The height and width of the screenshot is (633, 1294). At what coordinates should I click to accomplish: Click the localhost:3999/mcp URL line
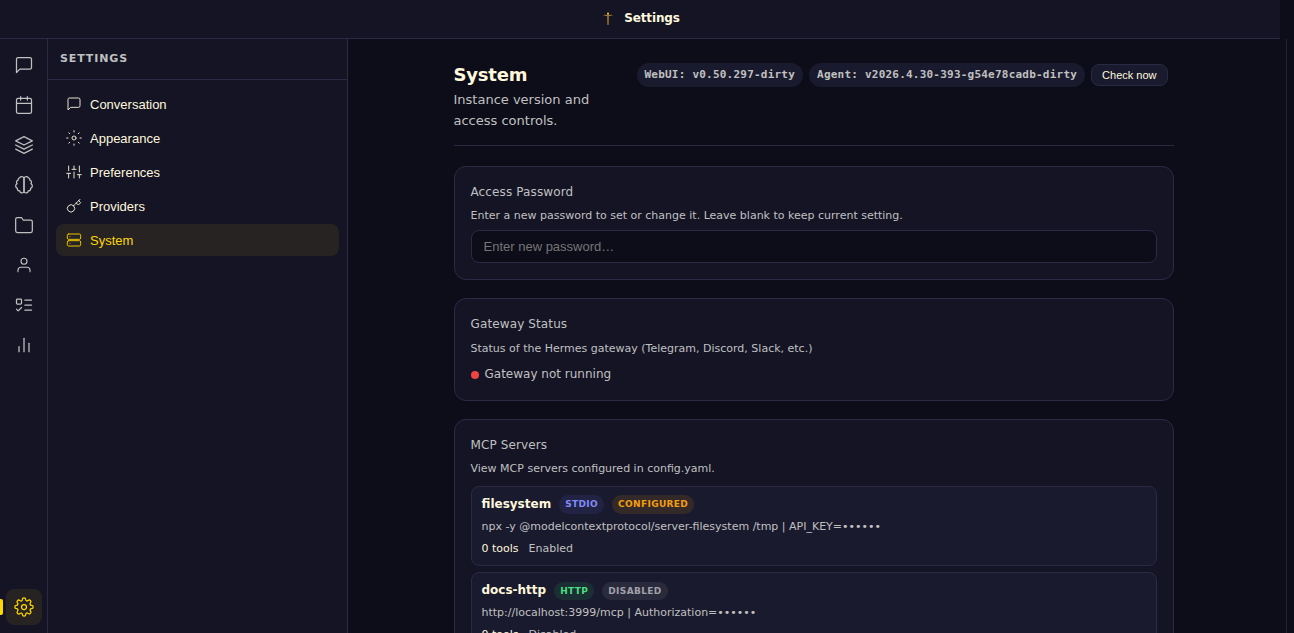coord(619,612)
